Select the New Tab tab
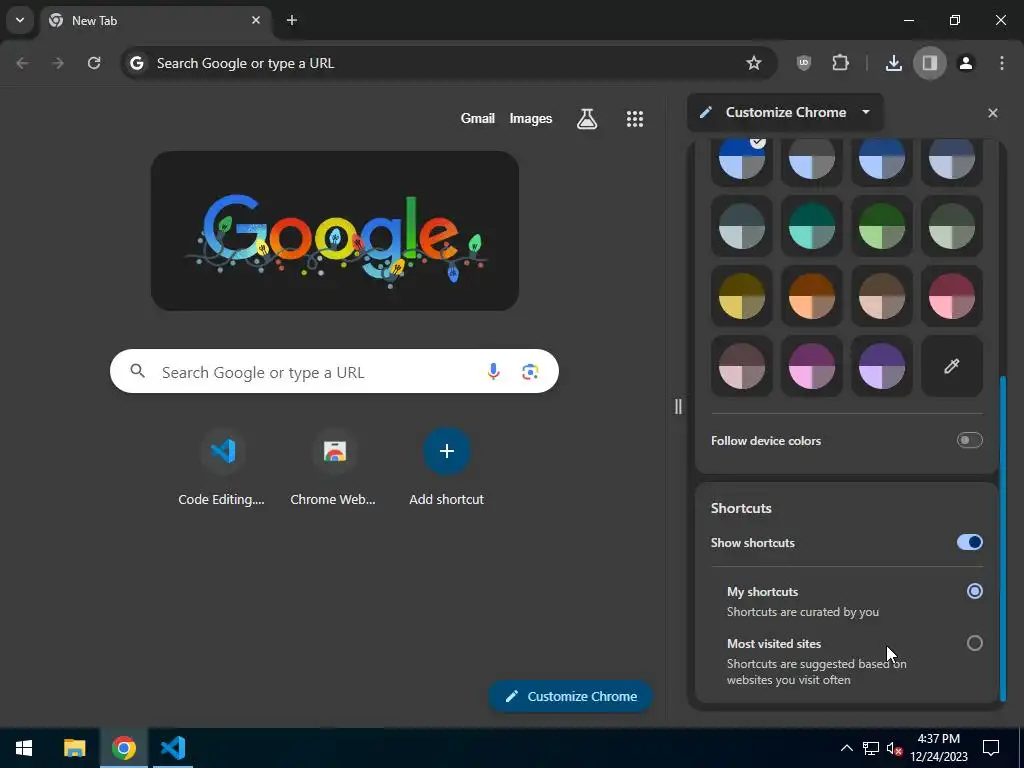1024x768 pixels. (x=155, y=20)
